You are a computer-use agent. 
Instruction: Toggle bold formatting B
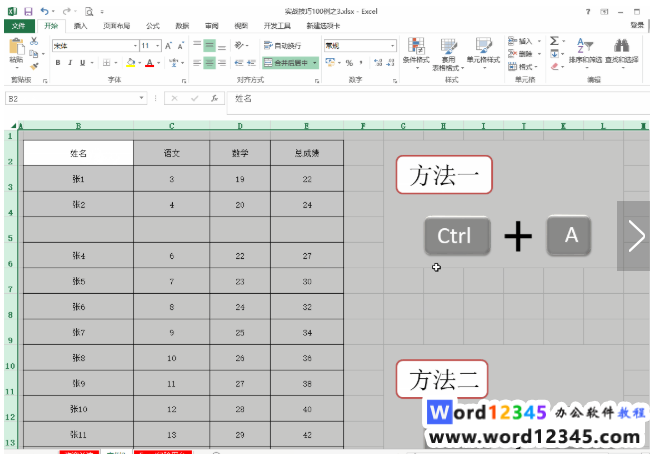pyautogui.click(x=58, y=63)
